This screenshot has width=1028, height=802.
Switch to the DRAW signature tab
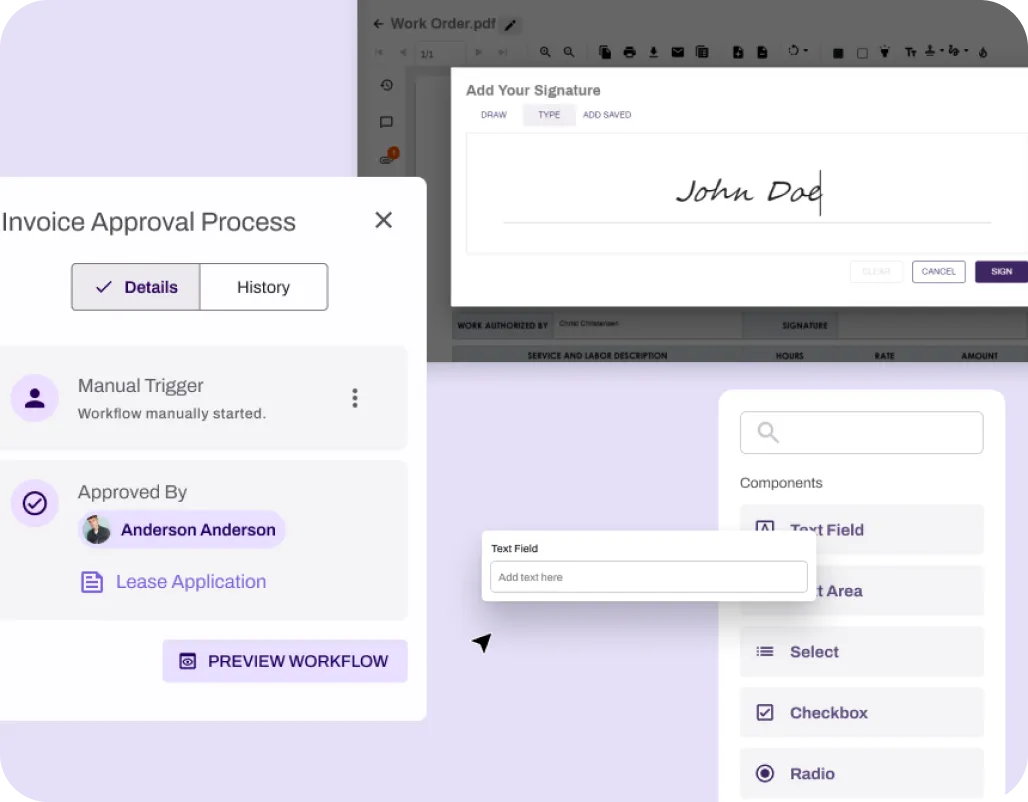coord(494,115)
